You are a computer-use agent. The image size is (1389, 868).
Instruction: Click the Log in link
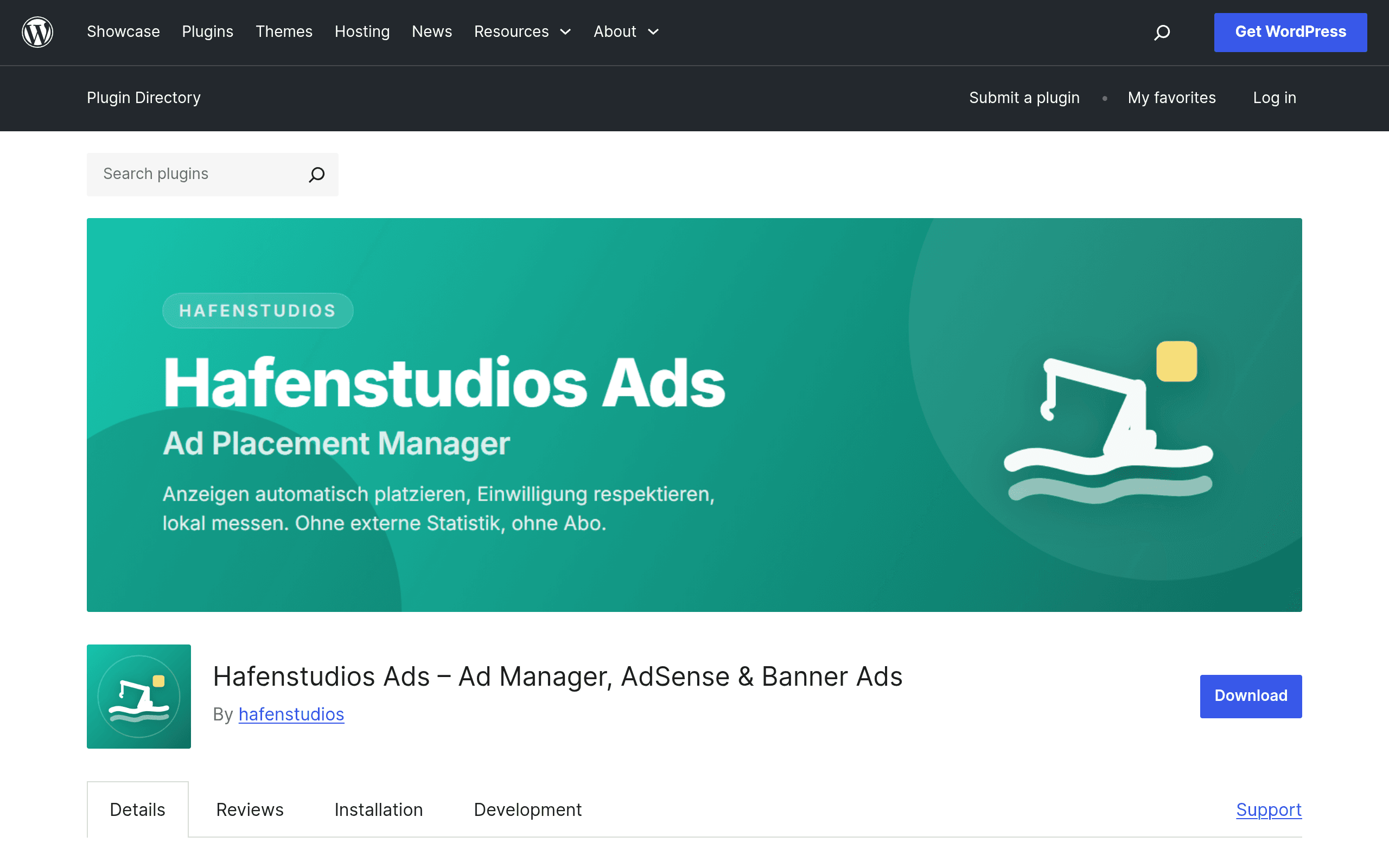click(1274, 98)
